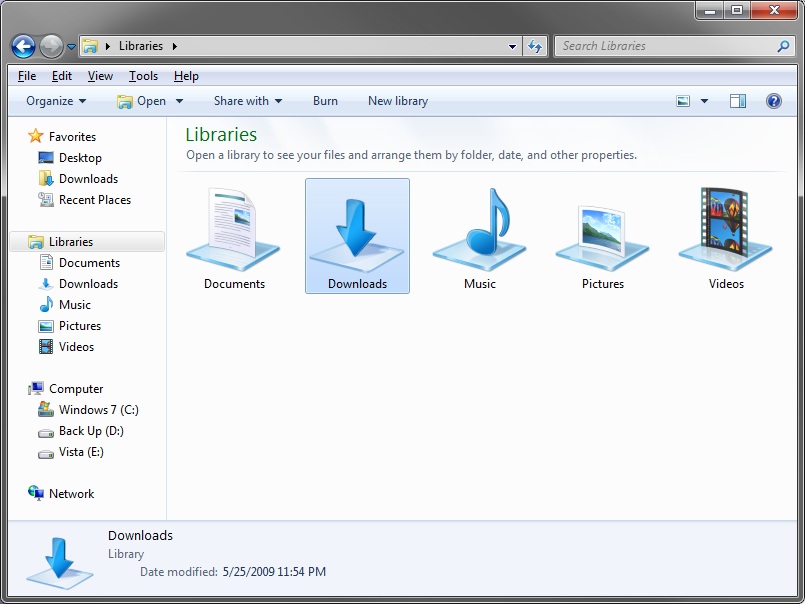Click the Burn toolbar button
The image size is (805, 604).
(x=325, y=100)
